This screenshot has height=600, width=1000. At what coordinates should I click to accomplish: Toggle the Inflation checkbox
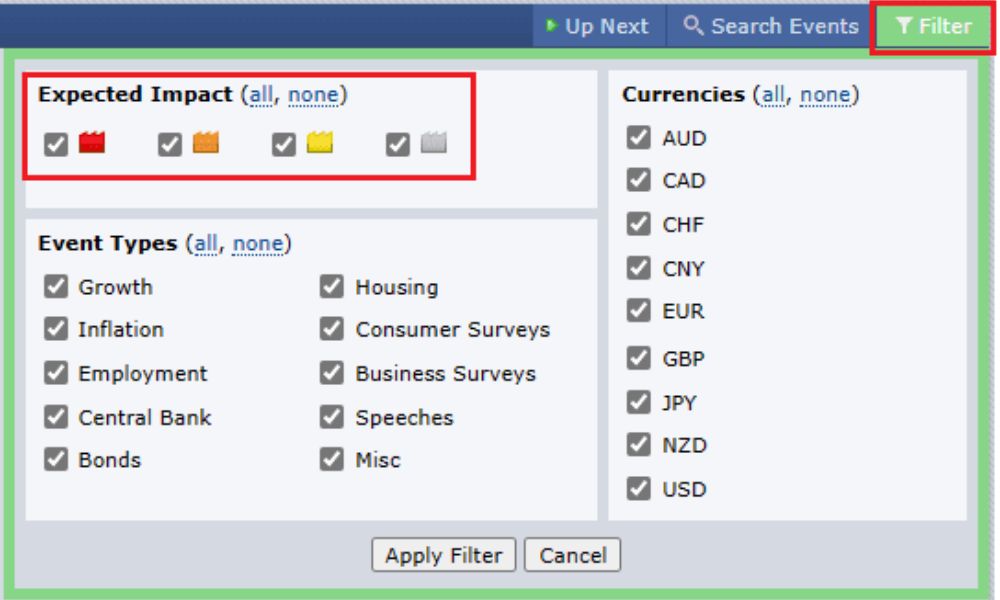[56, 329]
